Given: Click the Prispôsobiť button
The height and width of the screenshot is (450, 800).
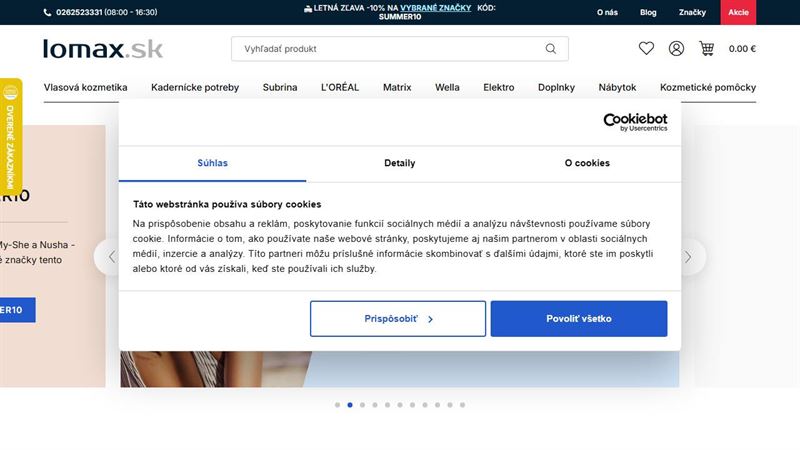Looking at the screenshot, I should [x=398, y=318].
